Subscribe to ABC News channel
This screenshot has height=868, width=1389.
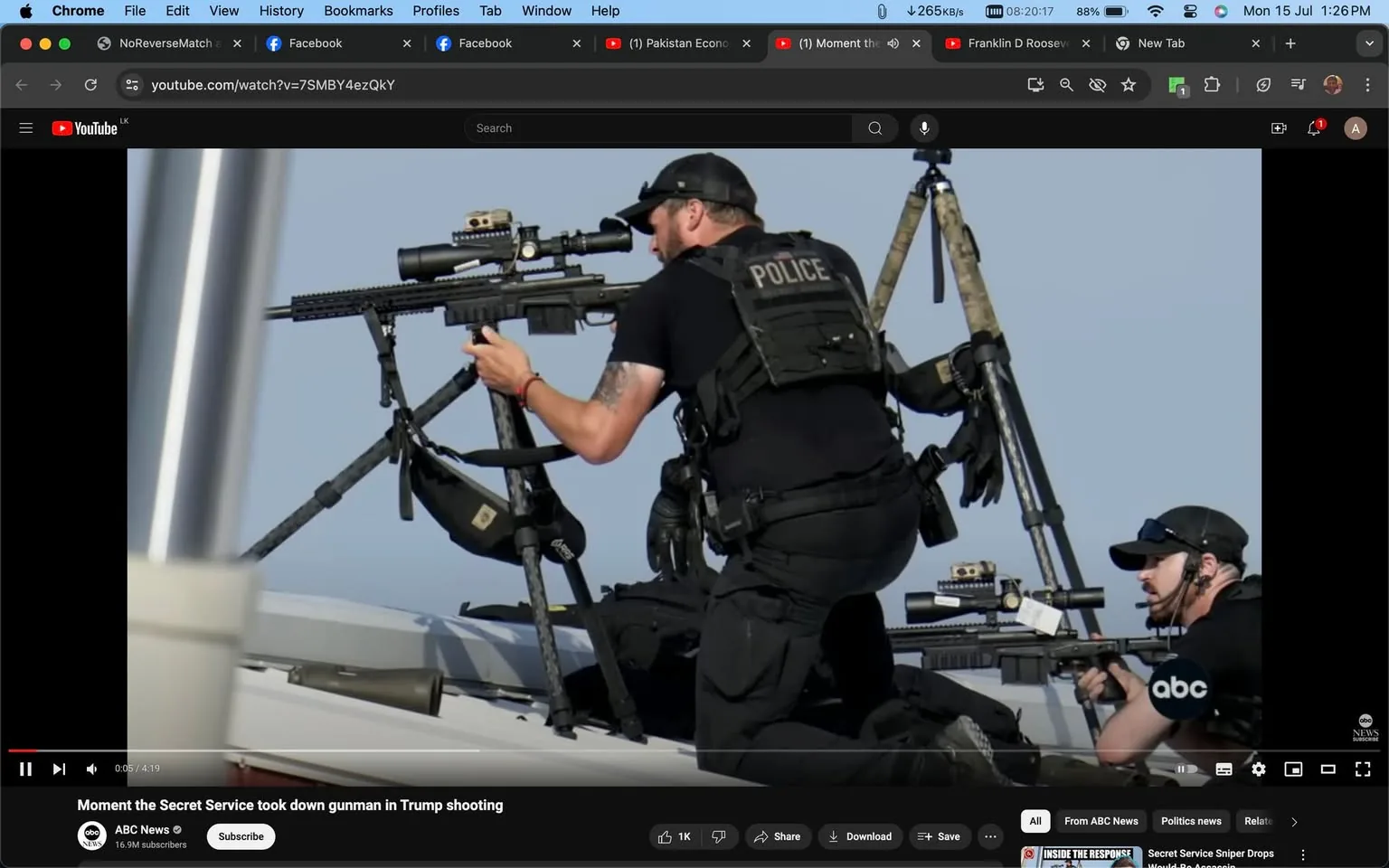(x=241, y=836)
